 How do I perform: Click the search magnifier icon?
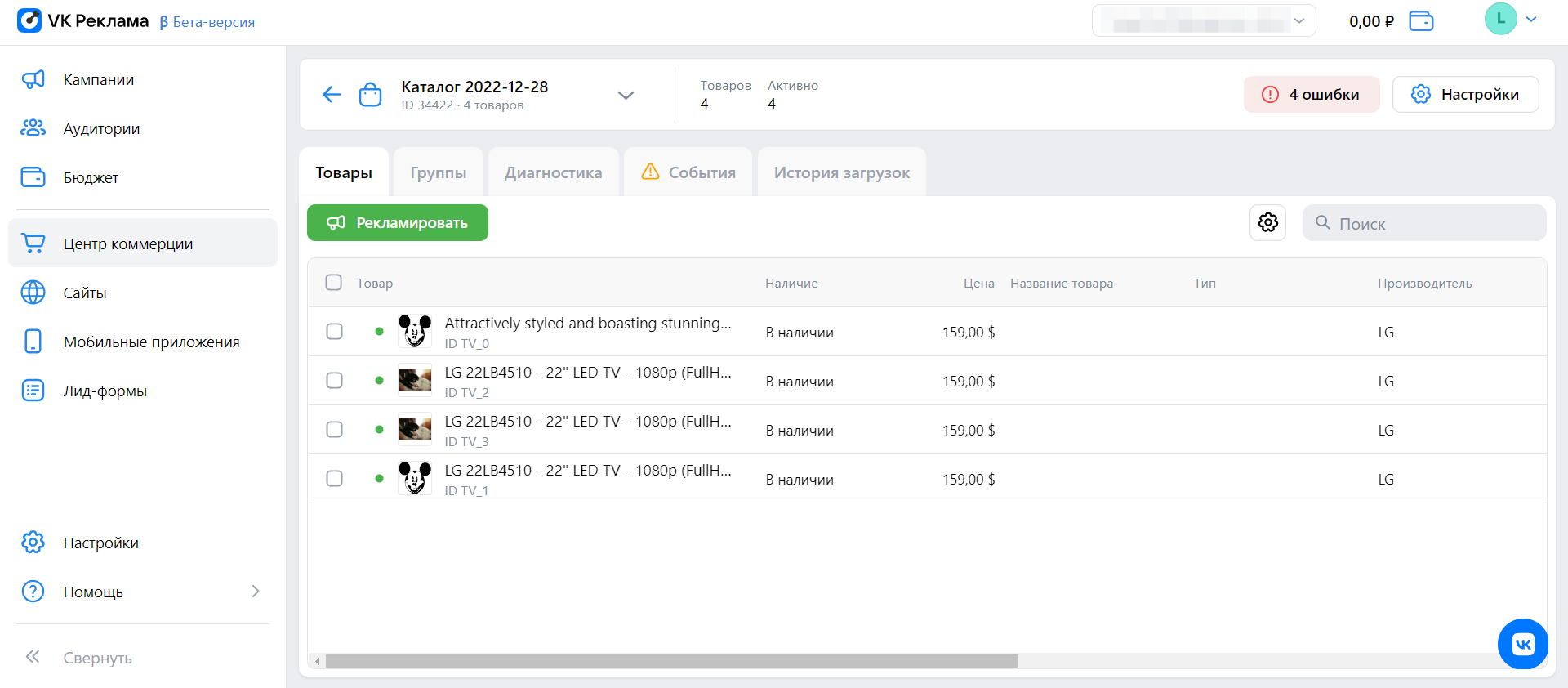click(x=1323, y=222)
